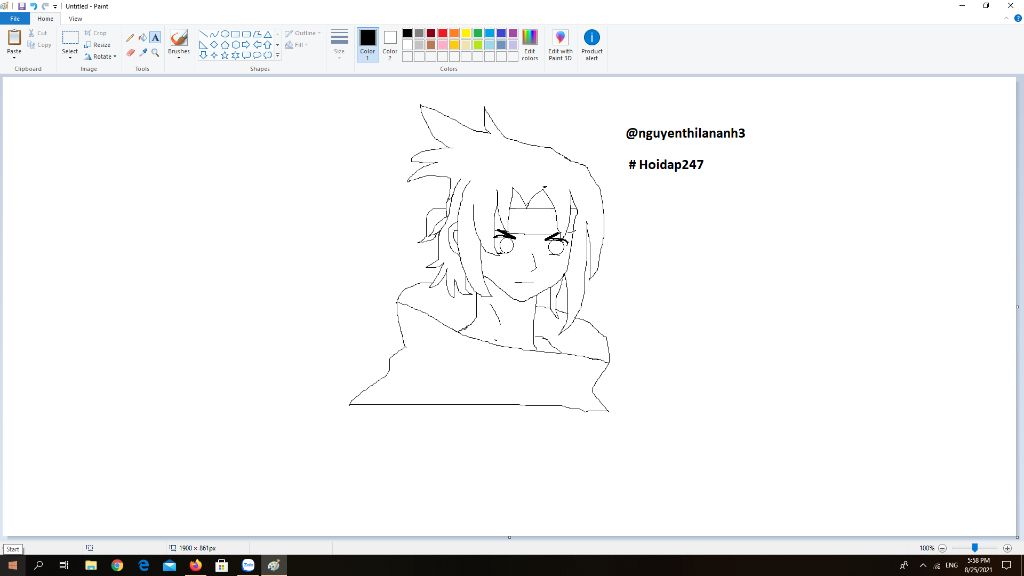
Task: Choose the Pentagon shape
Action: 225,45
